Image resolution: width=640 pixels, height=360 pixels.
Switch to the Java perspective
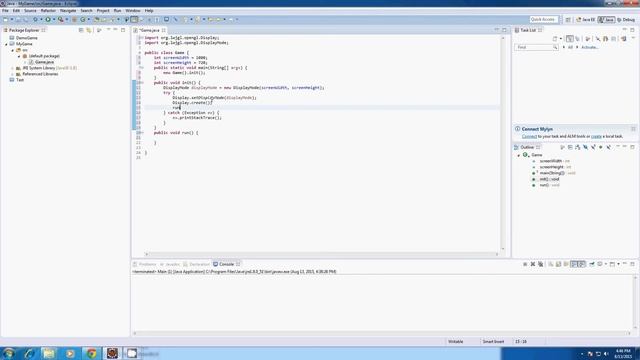[607, 20]
